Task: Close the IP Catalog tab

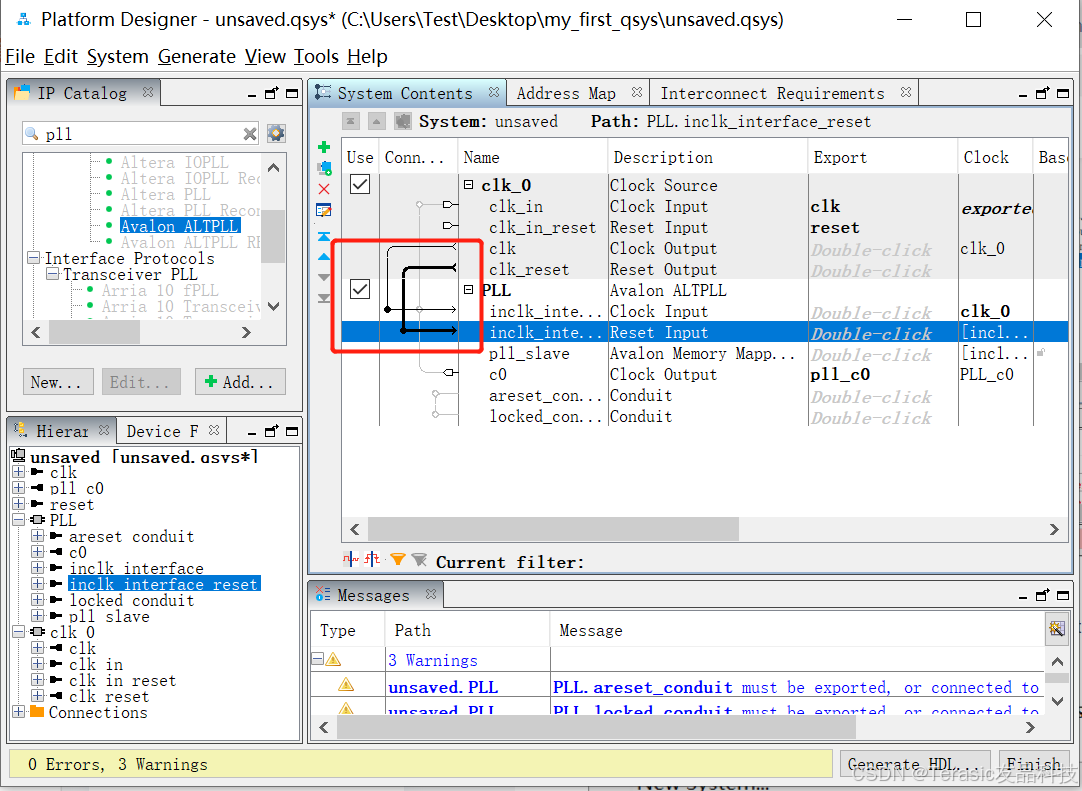Action: tap(148, 92)
